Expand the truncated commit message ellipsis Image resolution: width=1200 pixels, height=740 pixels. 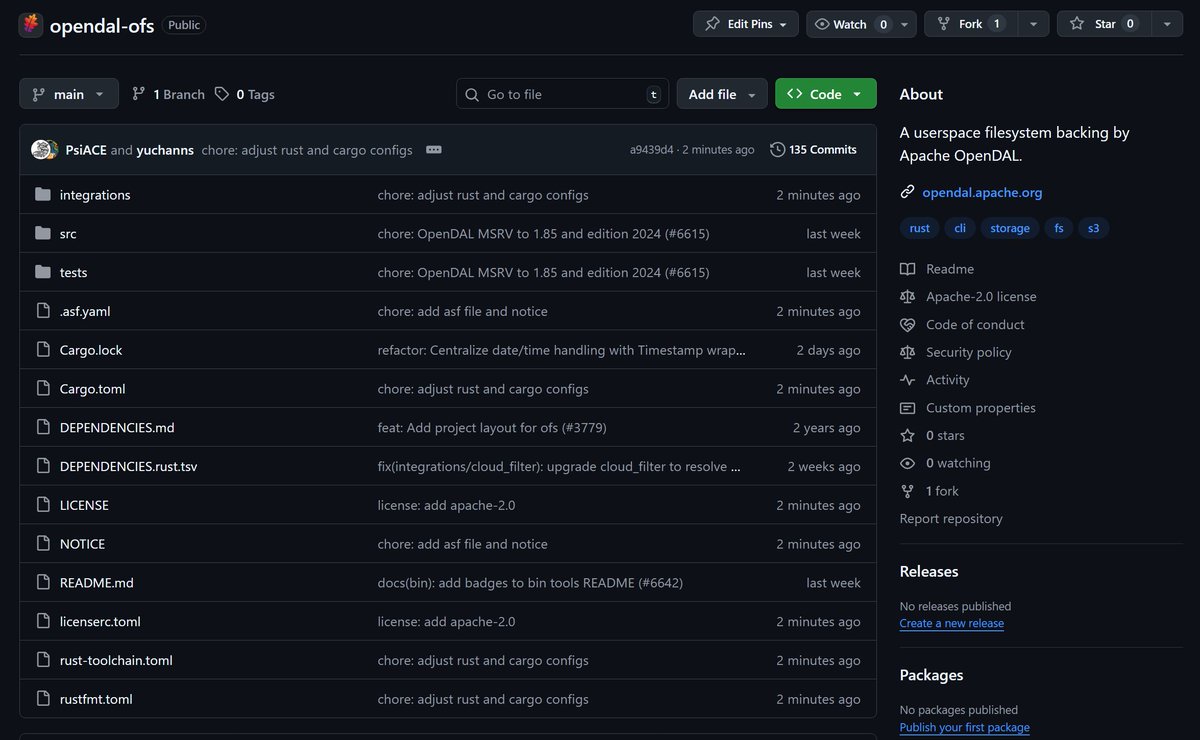433,149
